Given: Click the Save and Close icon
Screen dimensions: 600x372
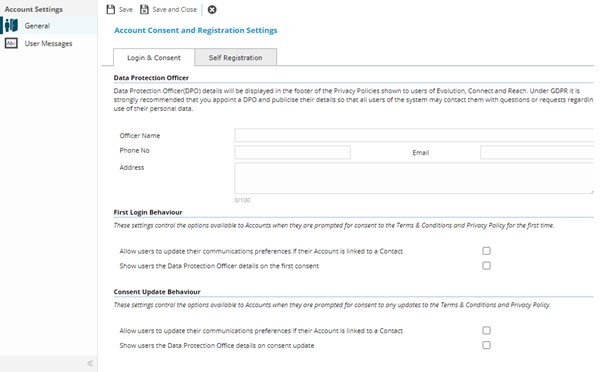Looking at the screenshot, I should point(144,10).
